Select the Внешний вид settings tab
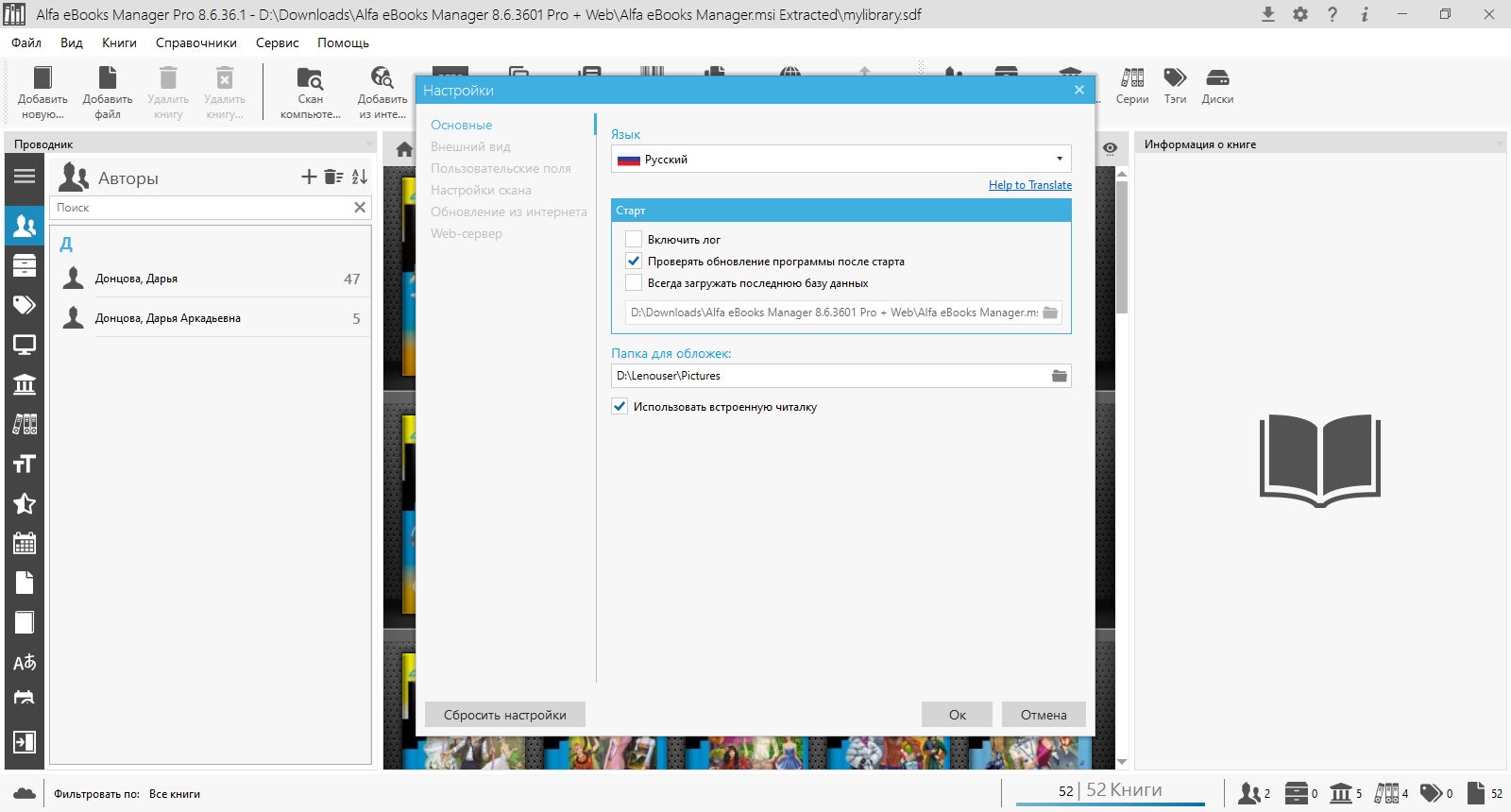The width and height of the screenshot is (1511, 812). coord(470,146)
